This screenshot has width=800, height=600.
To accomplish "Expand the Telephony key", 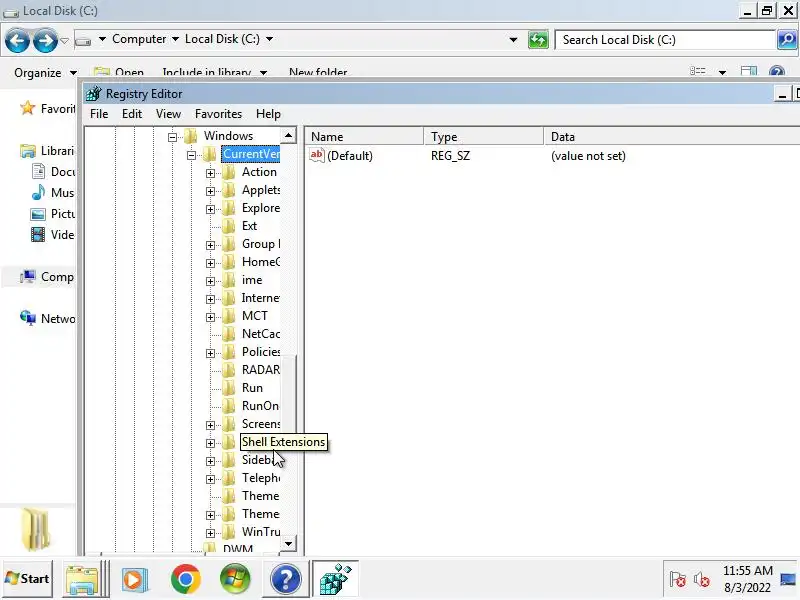I will click(210, 479).
